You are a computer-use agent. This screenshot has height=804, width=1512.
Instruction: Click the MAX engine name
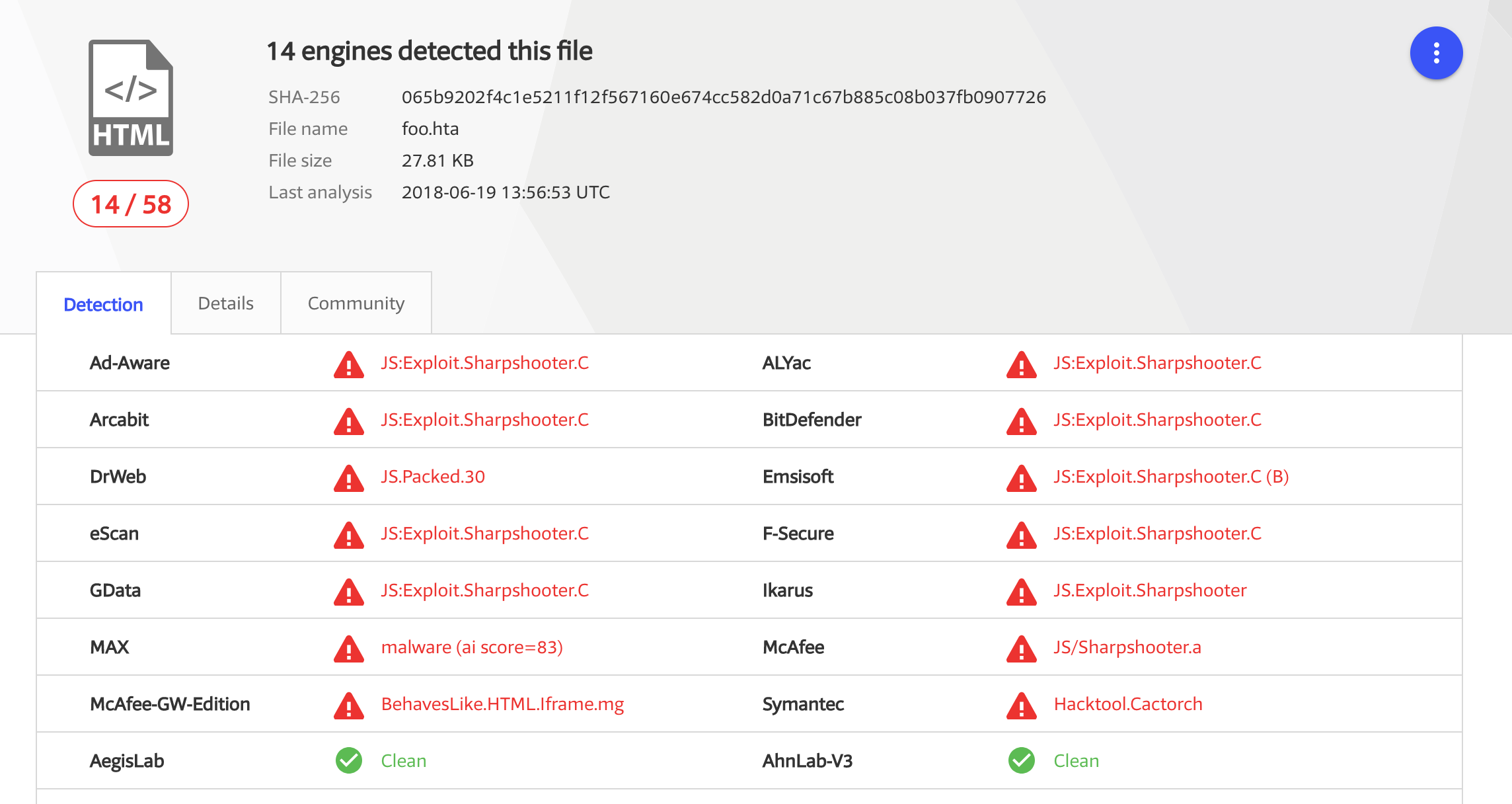coord(109,647)
